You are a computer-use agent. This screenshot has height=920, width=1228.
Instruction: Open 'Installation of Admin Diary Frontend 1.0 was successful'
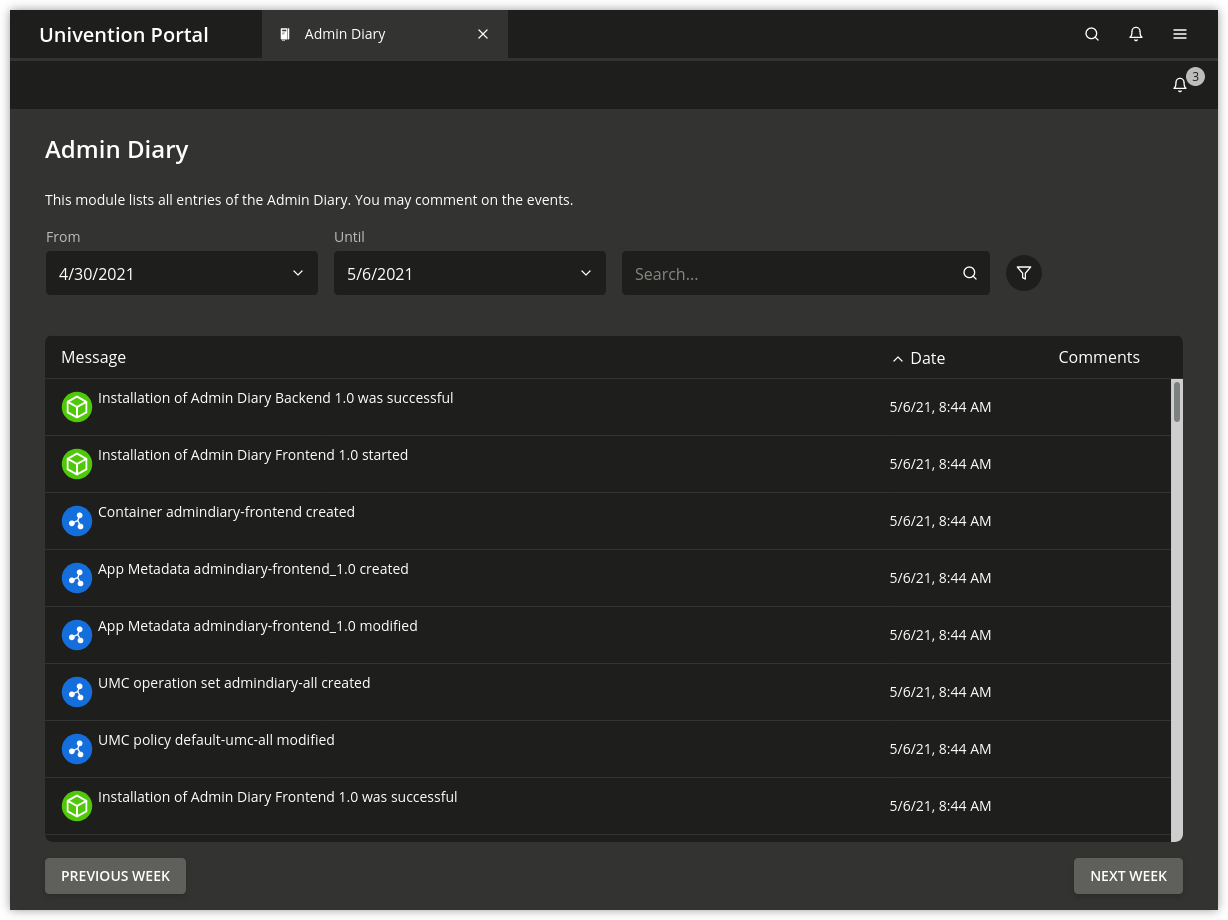click(x=277, y=797)
